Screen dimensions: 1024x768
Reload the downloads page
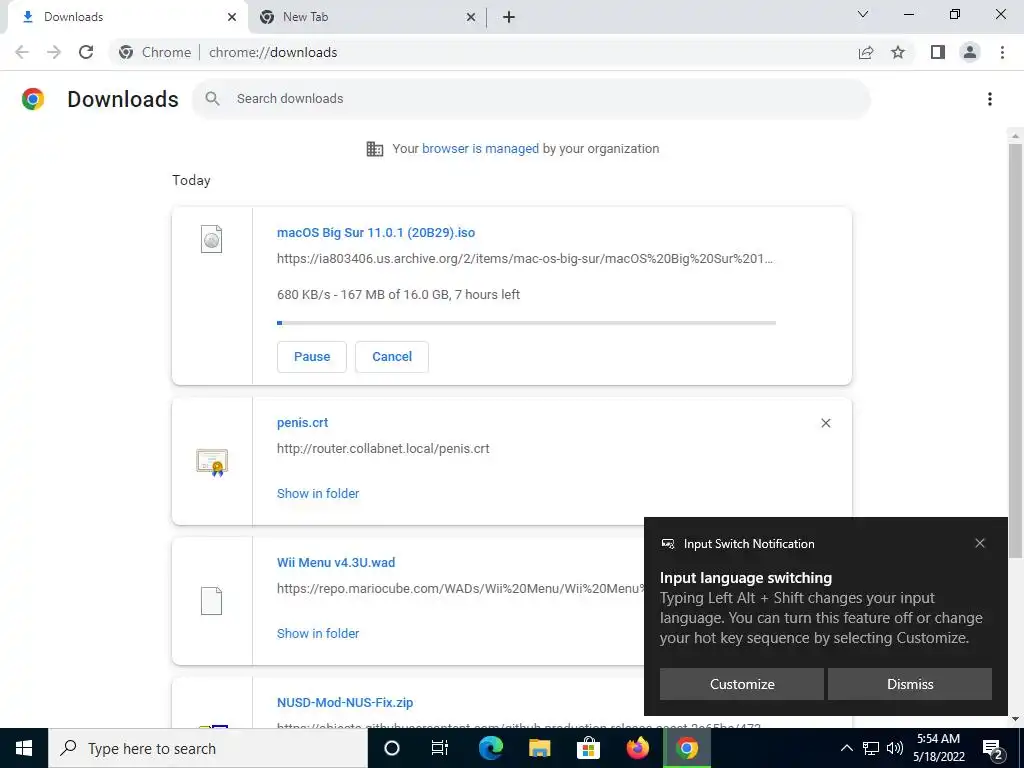pos(86,52)
